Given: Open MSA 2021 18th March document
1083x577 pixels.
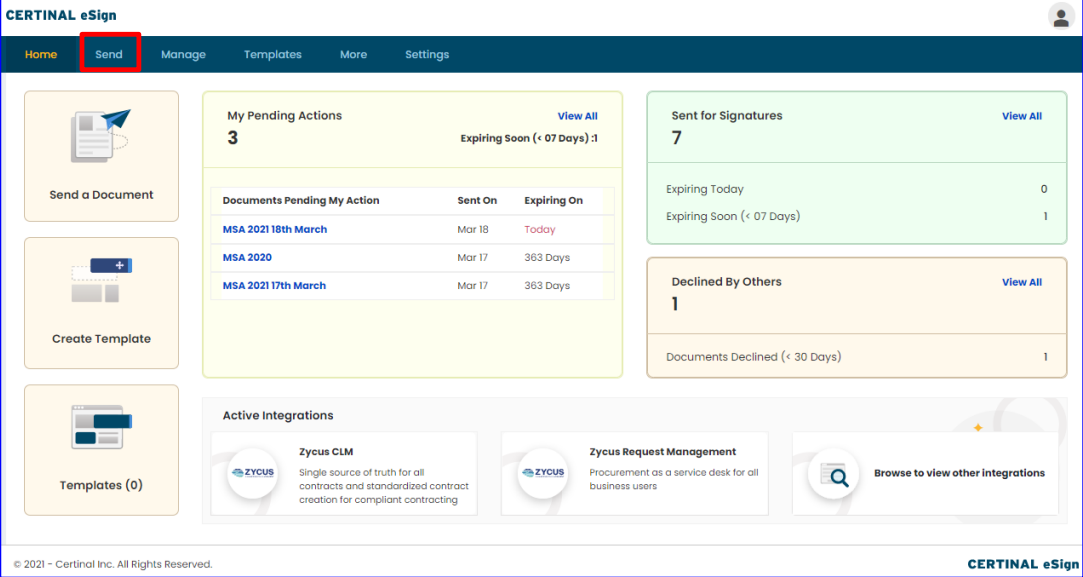Looking at the screenshot, I should click(x=275, y=230).
